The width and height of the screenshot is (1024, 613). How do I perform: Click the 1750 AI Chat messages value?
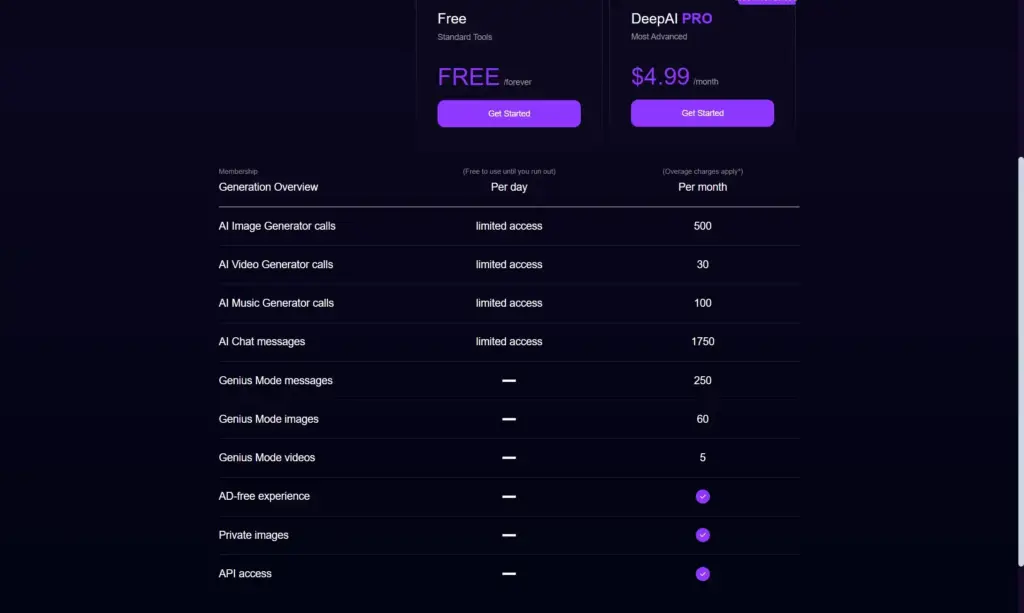[x=702, y=341]
